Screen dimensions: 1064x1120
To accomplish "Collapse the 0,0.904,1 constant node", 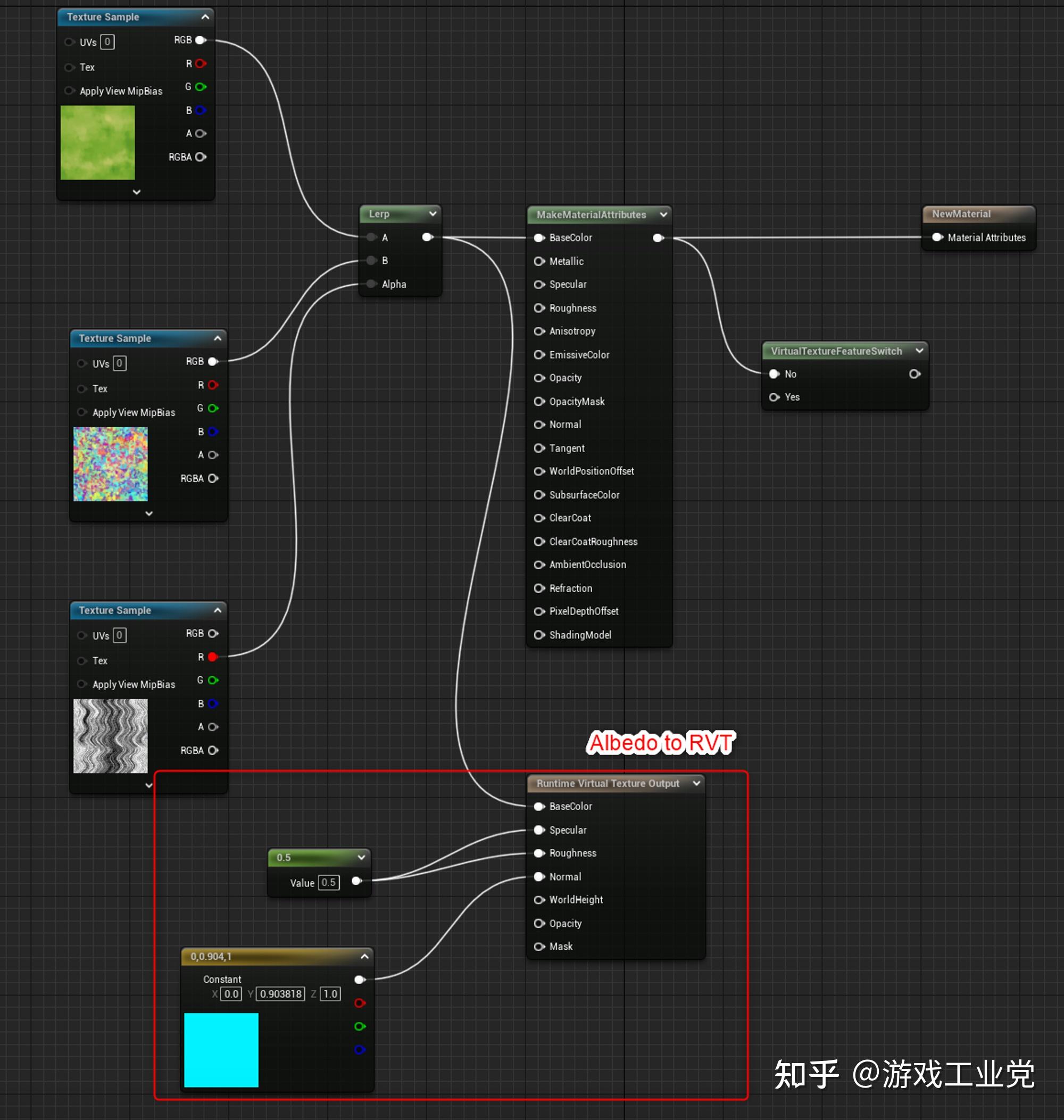I will [365, 957].
